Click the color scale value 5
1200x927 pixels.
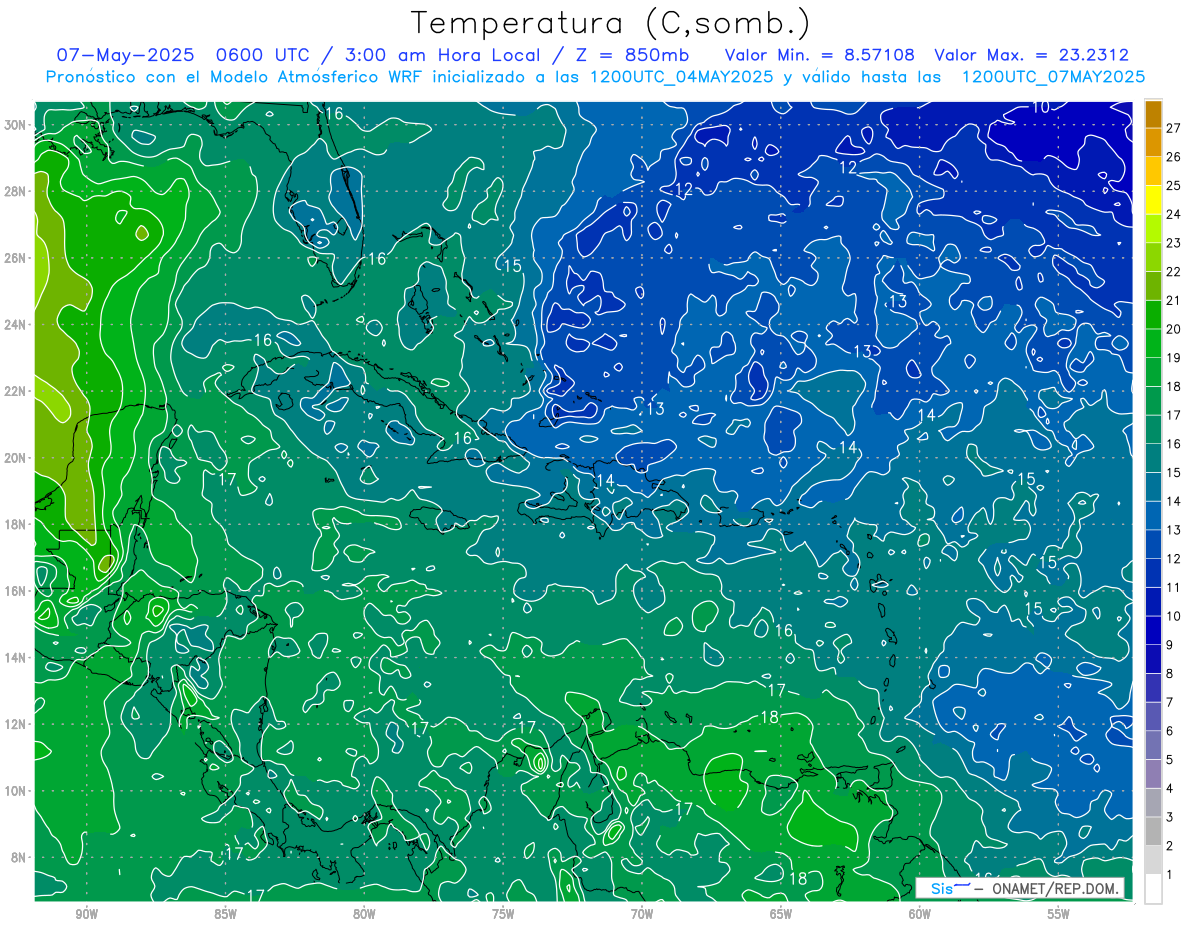[x=1170, y=760]
